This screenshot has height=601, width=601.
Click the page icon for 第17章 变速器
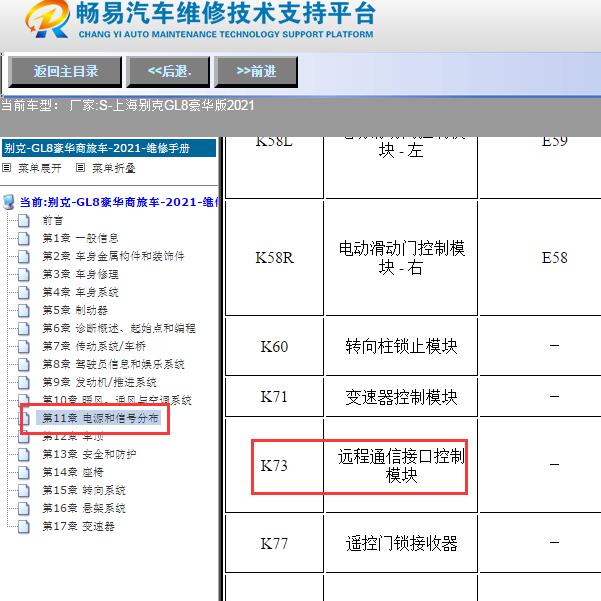(24, 527)
